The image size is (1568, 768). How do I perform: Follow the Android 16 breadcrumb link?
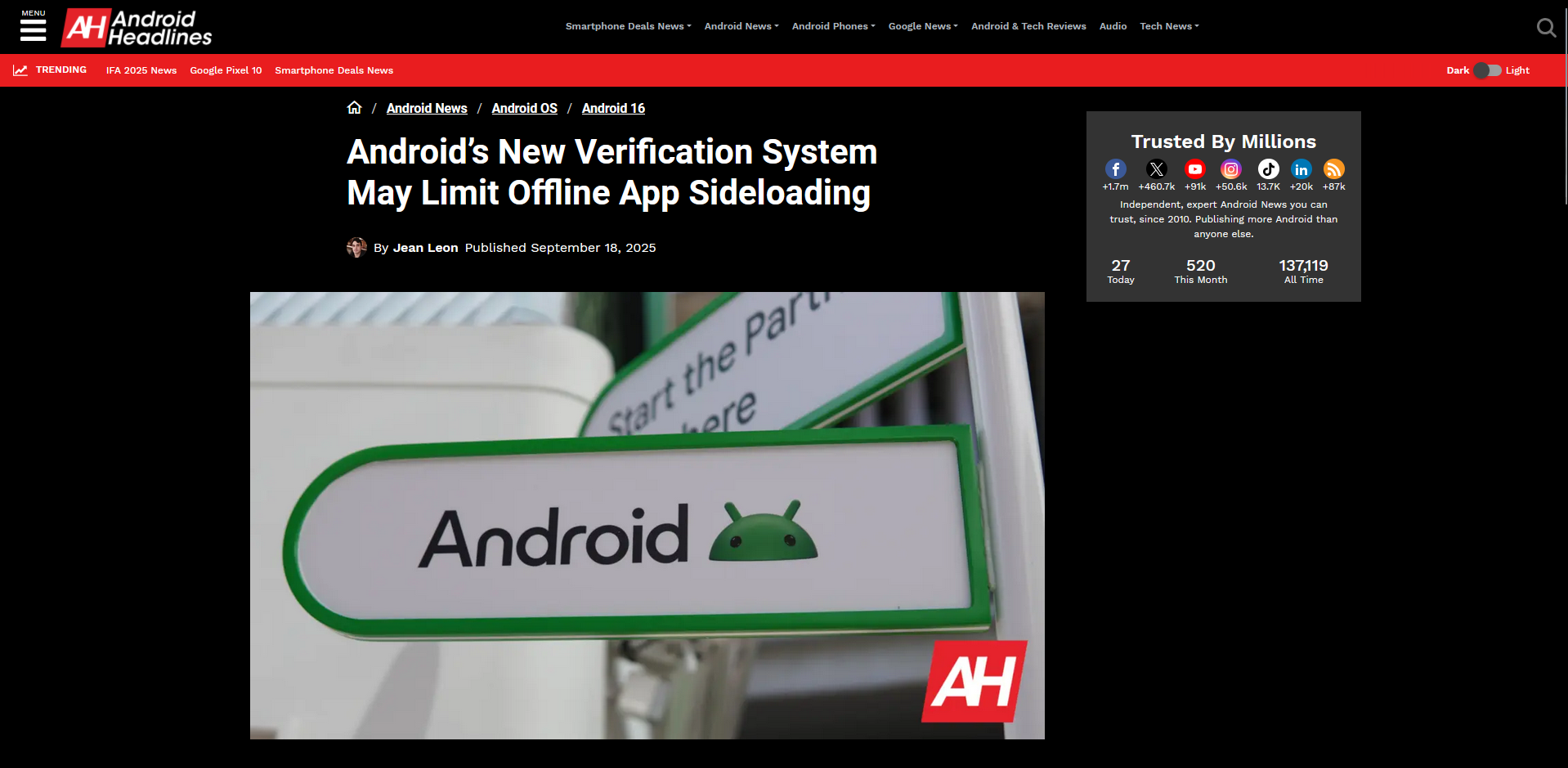point(613,108)
